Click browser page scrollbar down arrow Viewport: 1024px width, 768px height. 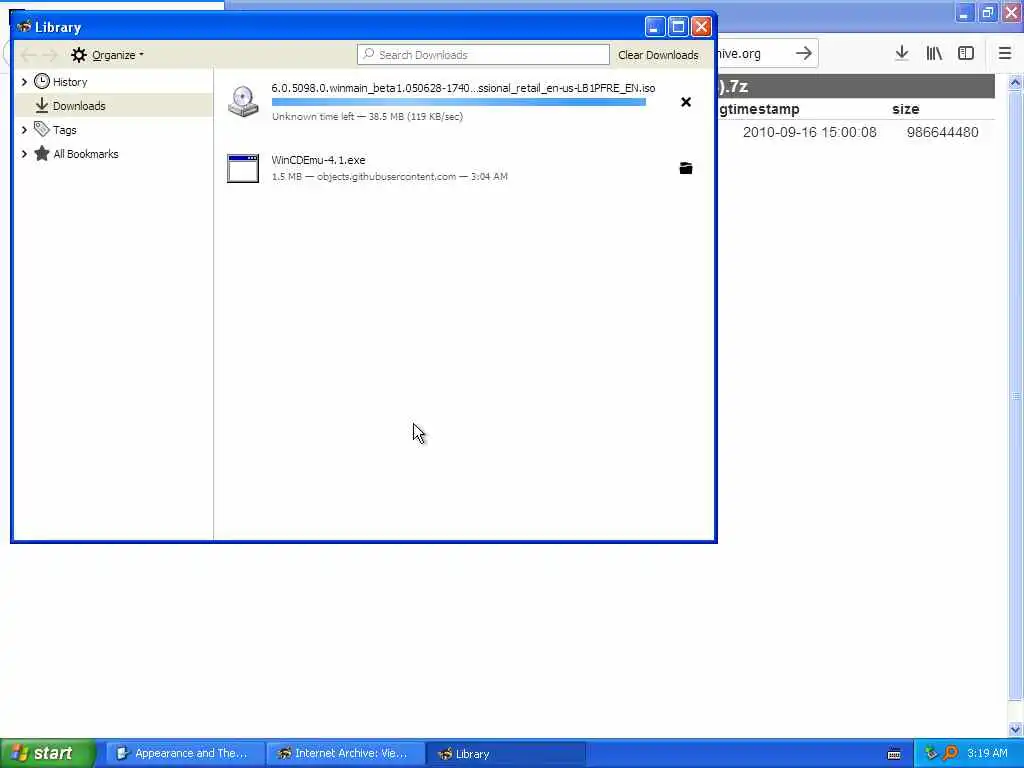click(1015, 729)
